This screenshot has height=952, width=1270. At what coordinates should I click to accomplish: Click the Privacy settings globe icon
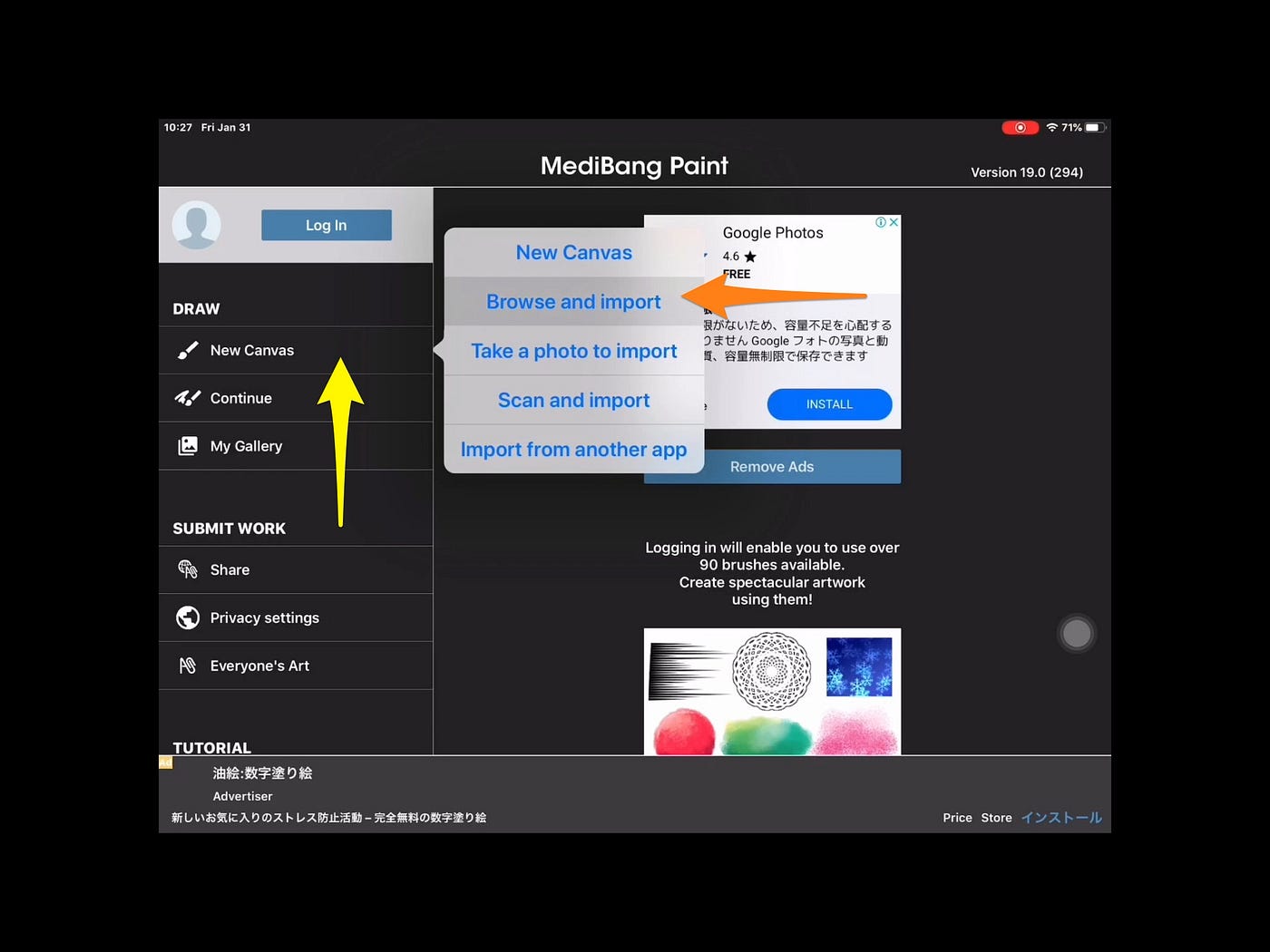188,617
